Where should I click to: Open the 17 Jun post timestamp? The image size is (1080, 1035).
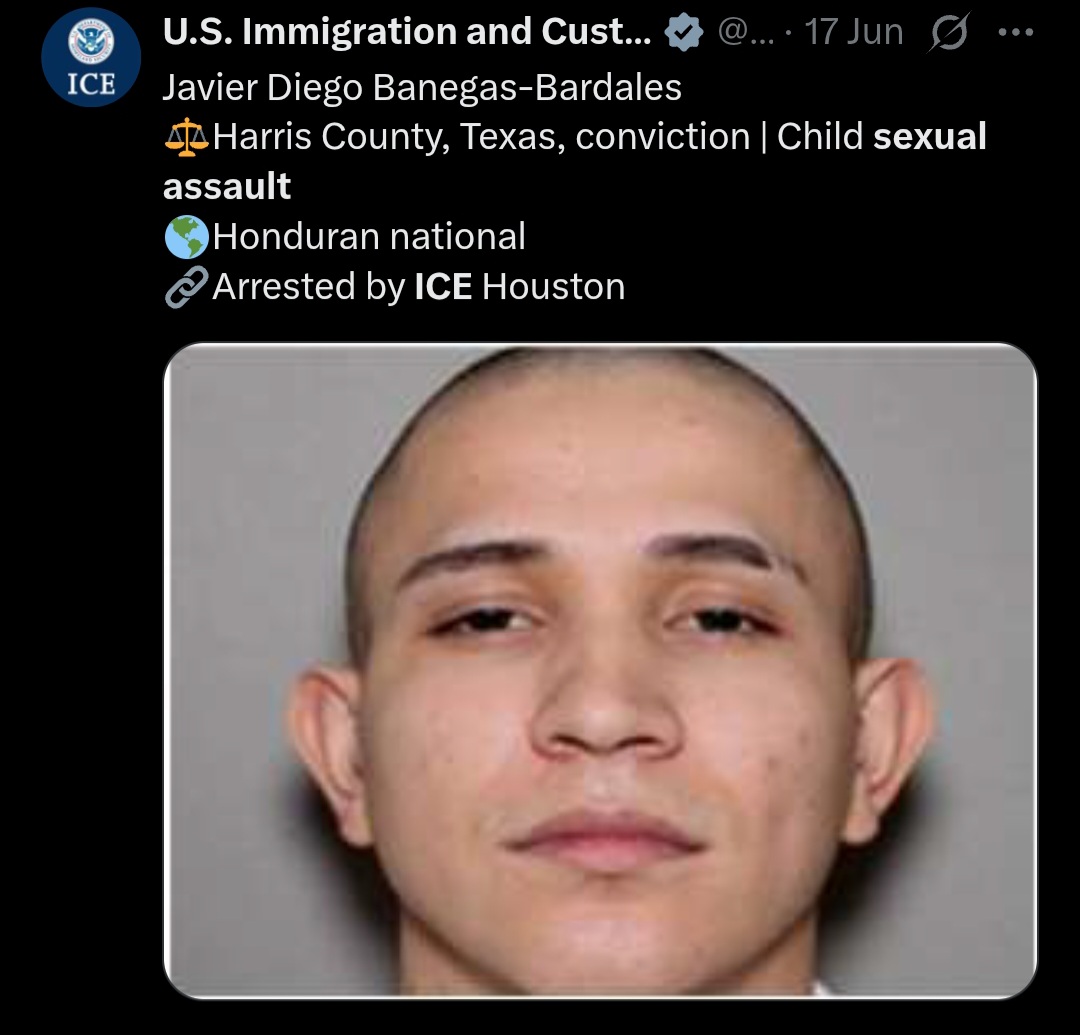(853, 32)
